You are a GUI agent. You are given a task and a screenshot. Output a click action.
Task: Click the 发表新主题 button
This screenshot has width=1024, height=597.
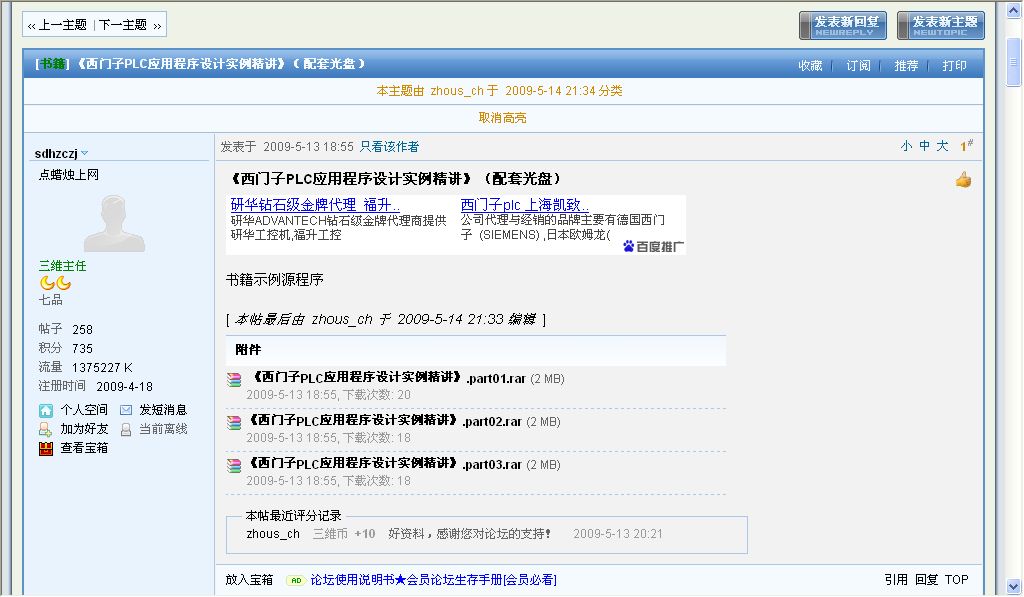click(941, 25)
